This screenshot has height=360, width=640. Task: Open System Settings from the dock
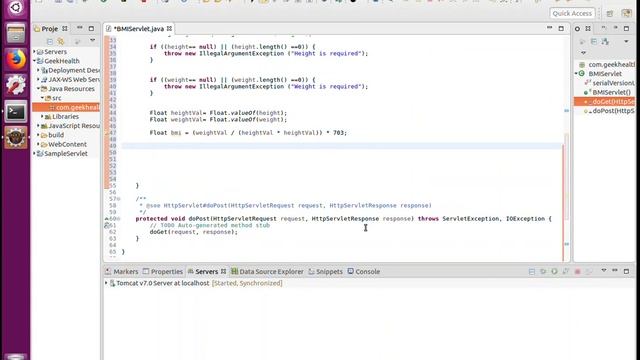(x=16, y=85)
